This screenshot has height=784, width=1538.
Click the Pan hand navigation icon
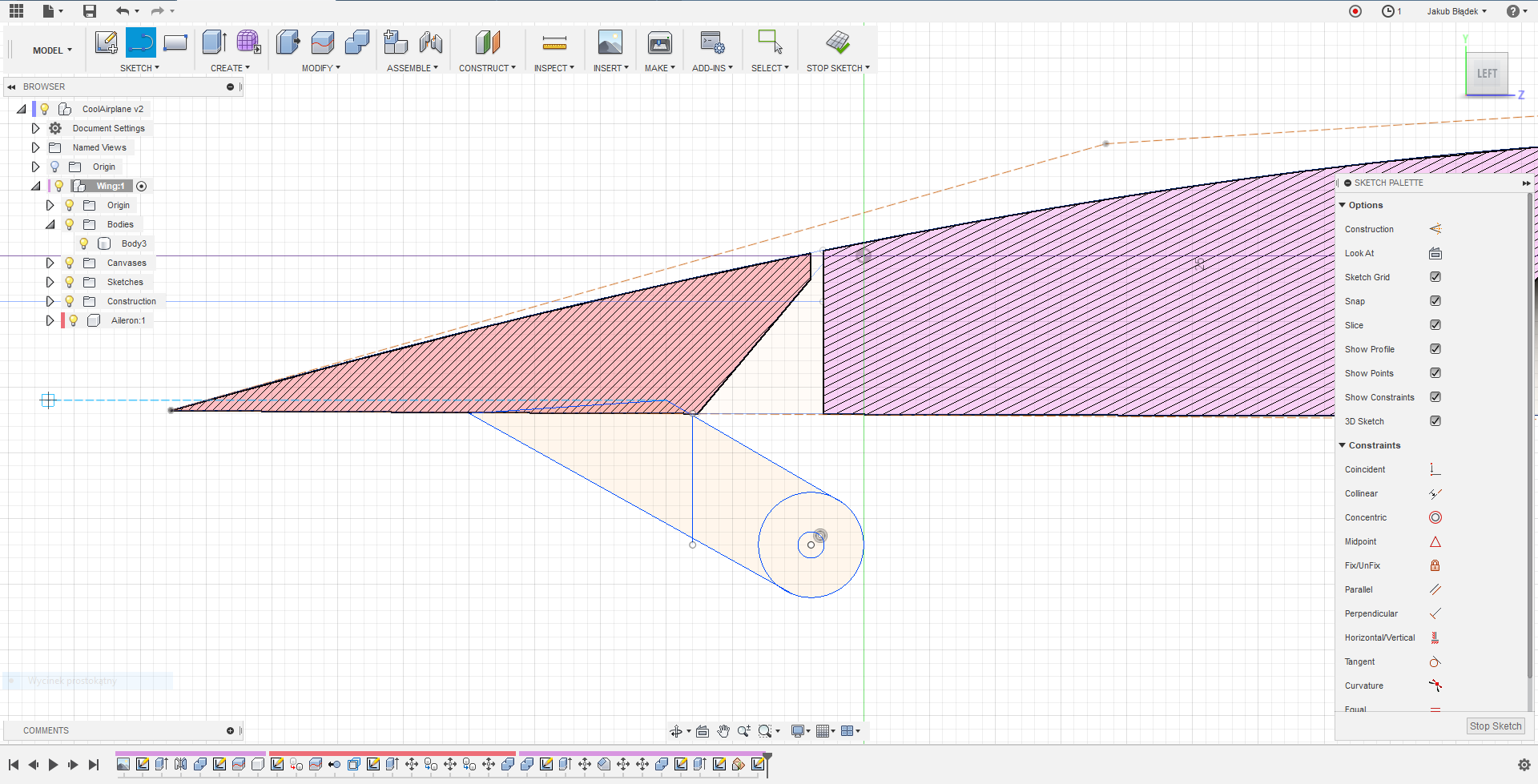click(723, 731)
